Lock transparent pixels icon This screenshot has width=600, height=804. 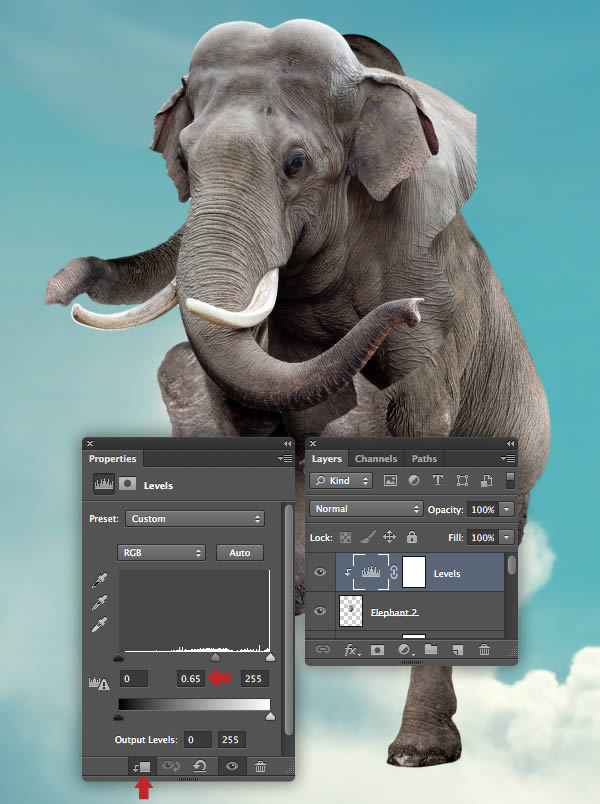point(346,537)
